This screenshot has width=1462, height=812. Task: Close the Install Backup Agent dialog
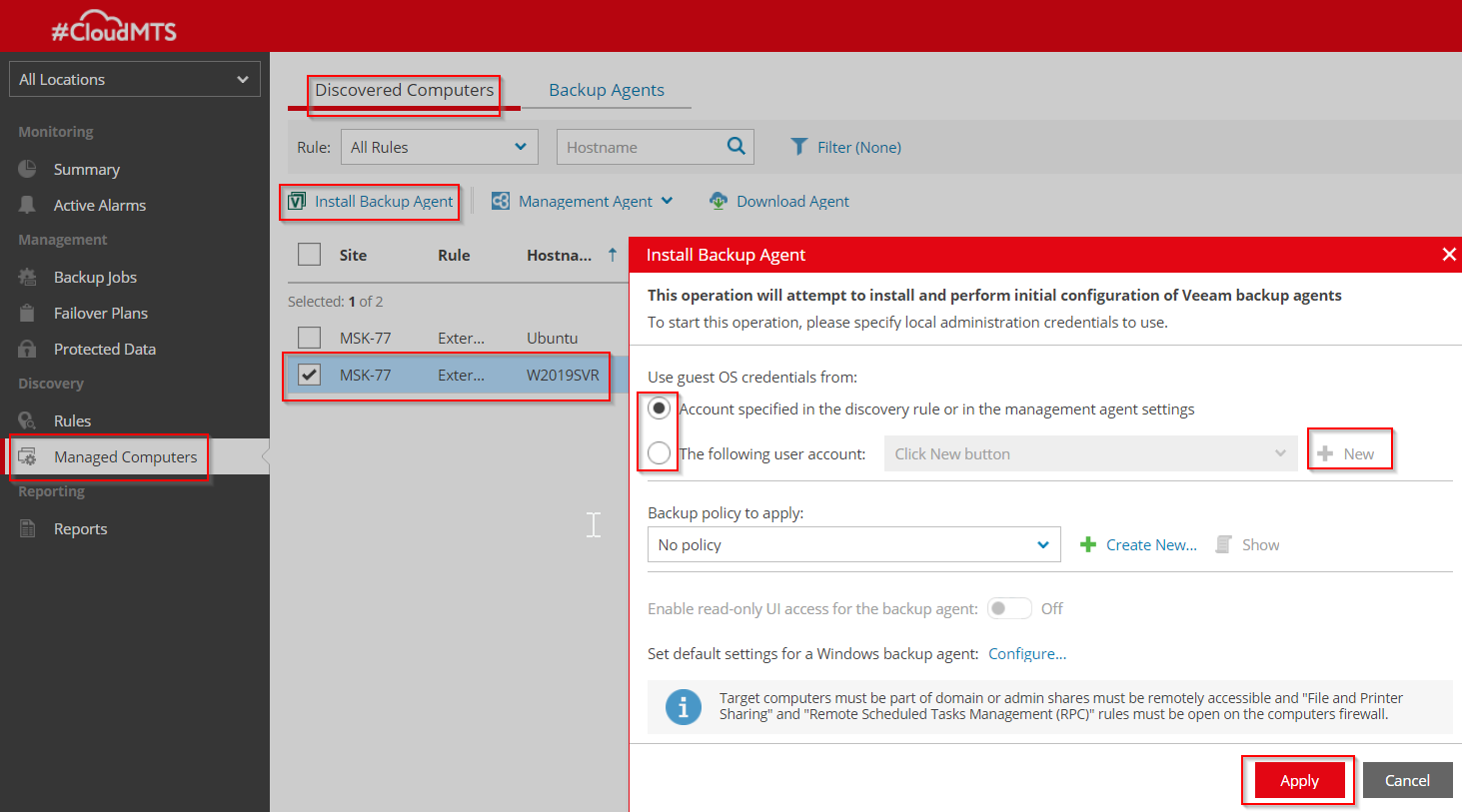(1448, 255)
